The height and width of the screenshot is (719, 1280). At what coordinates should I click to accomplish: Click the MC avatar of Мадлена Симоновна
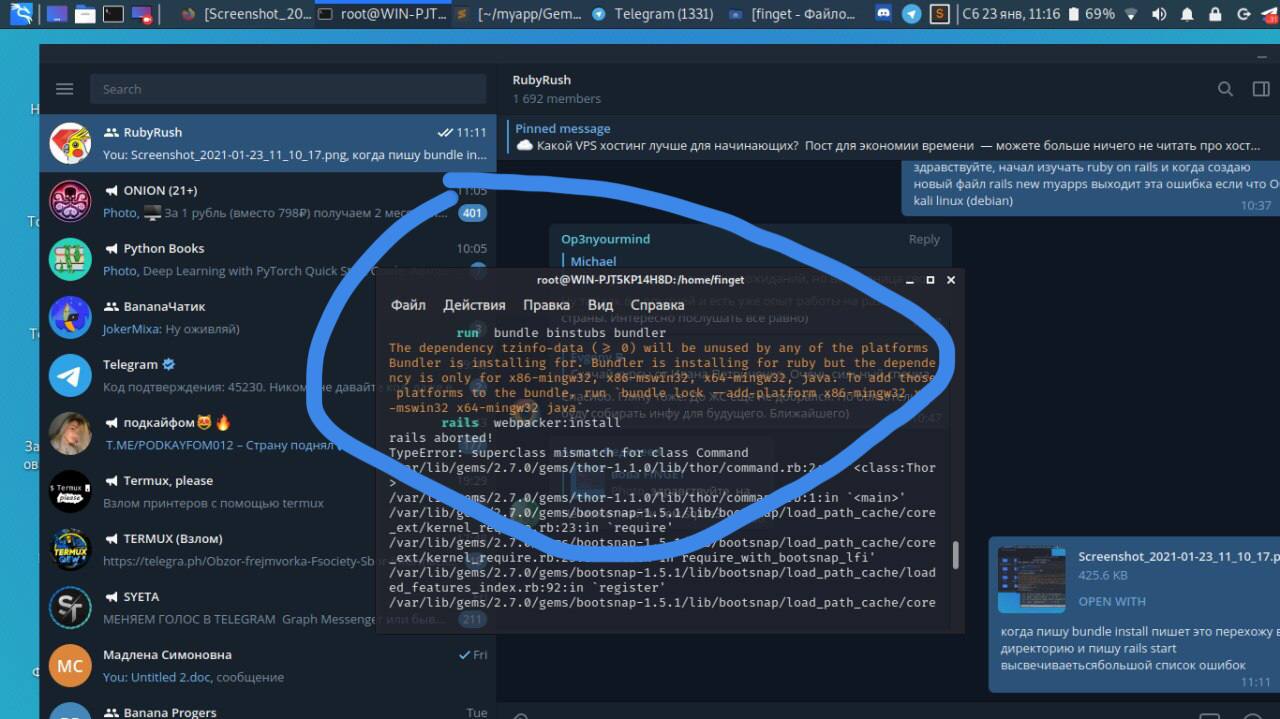tap(70, 666)
